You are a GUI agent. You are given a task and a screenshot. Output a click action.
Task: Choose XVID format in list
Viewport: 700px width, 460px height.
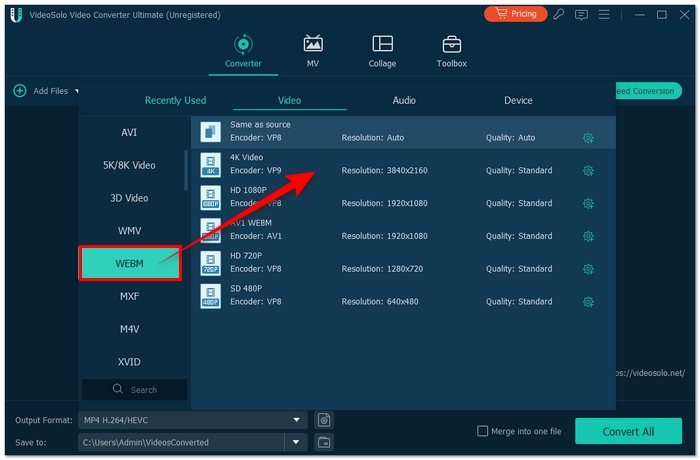[x=129, y=362]
